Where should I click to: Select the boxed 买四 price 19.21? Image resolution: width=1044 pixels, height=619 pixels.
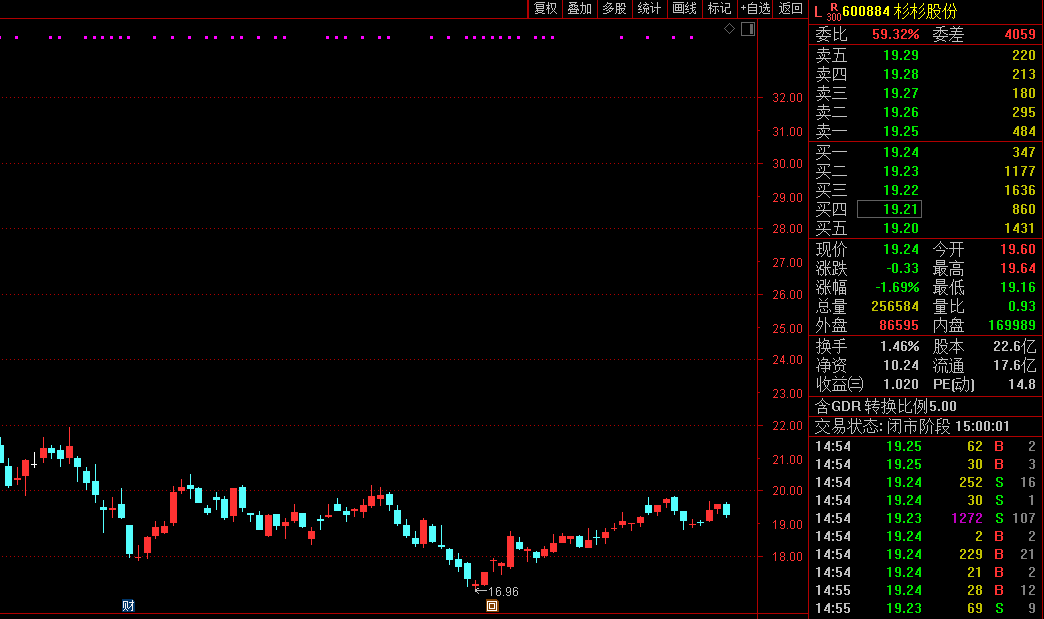(889, 209)
